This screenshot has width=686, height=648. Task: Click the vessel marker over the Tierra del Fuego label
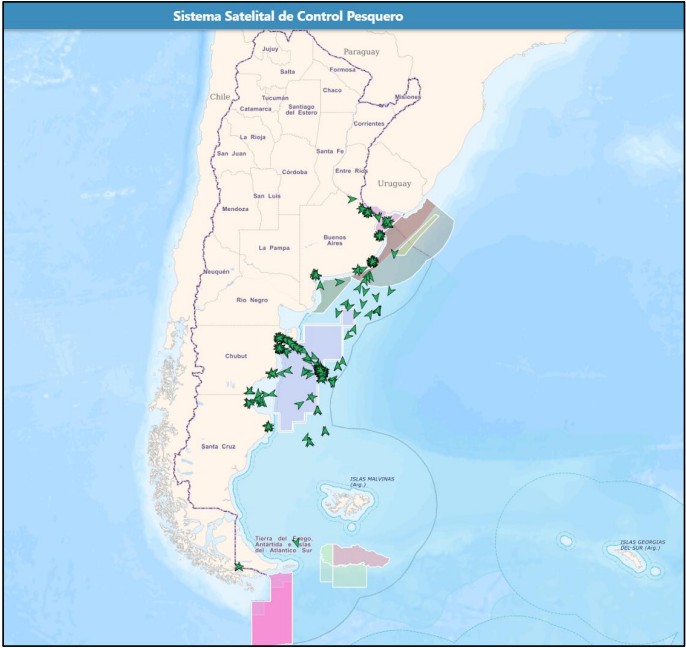pyautogui.click(x=296, y=543)
